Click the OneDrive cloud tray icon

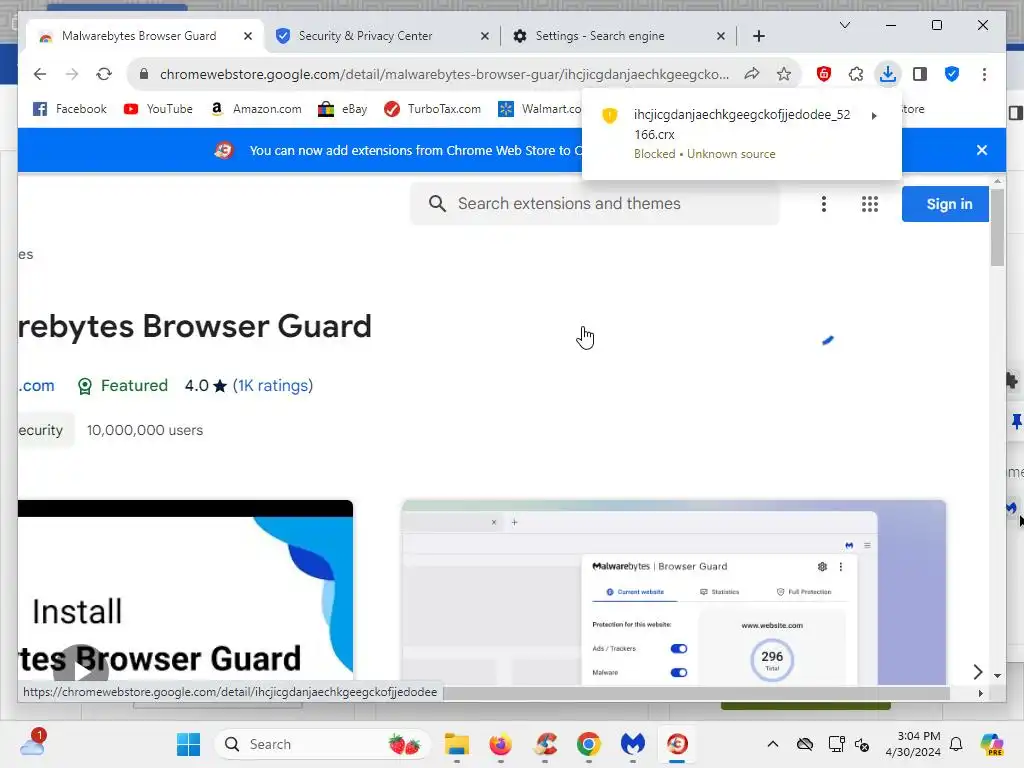coord(805,744)
